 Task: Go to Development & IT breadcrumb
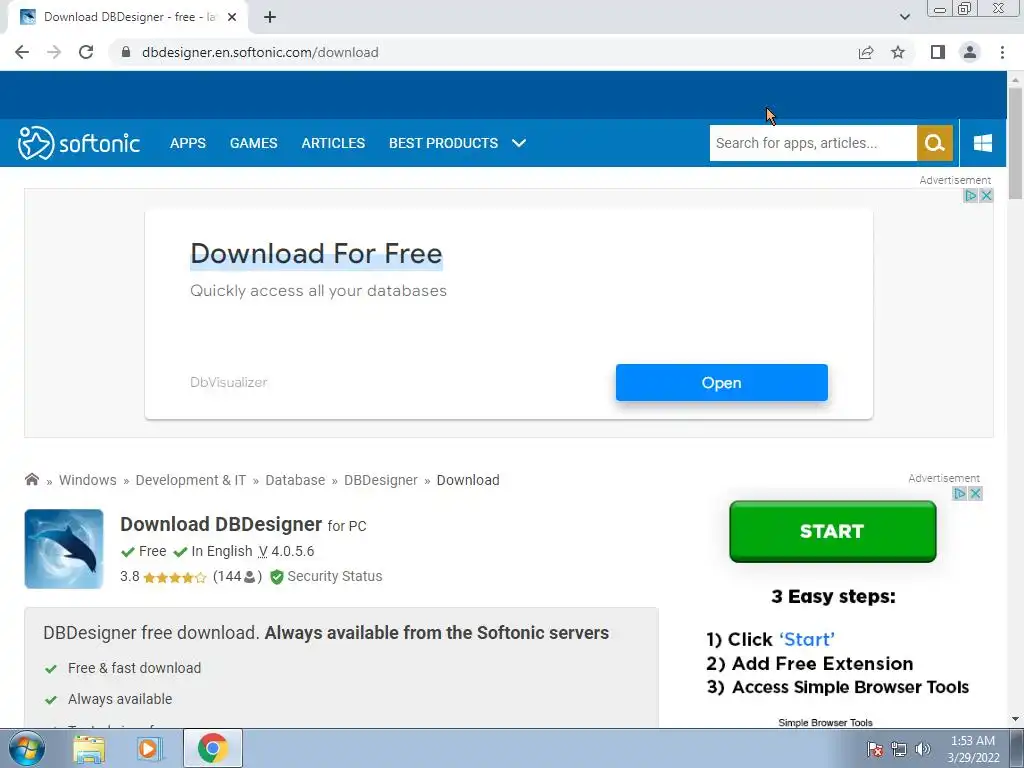(x=191, y=480)
